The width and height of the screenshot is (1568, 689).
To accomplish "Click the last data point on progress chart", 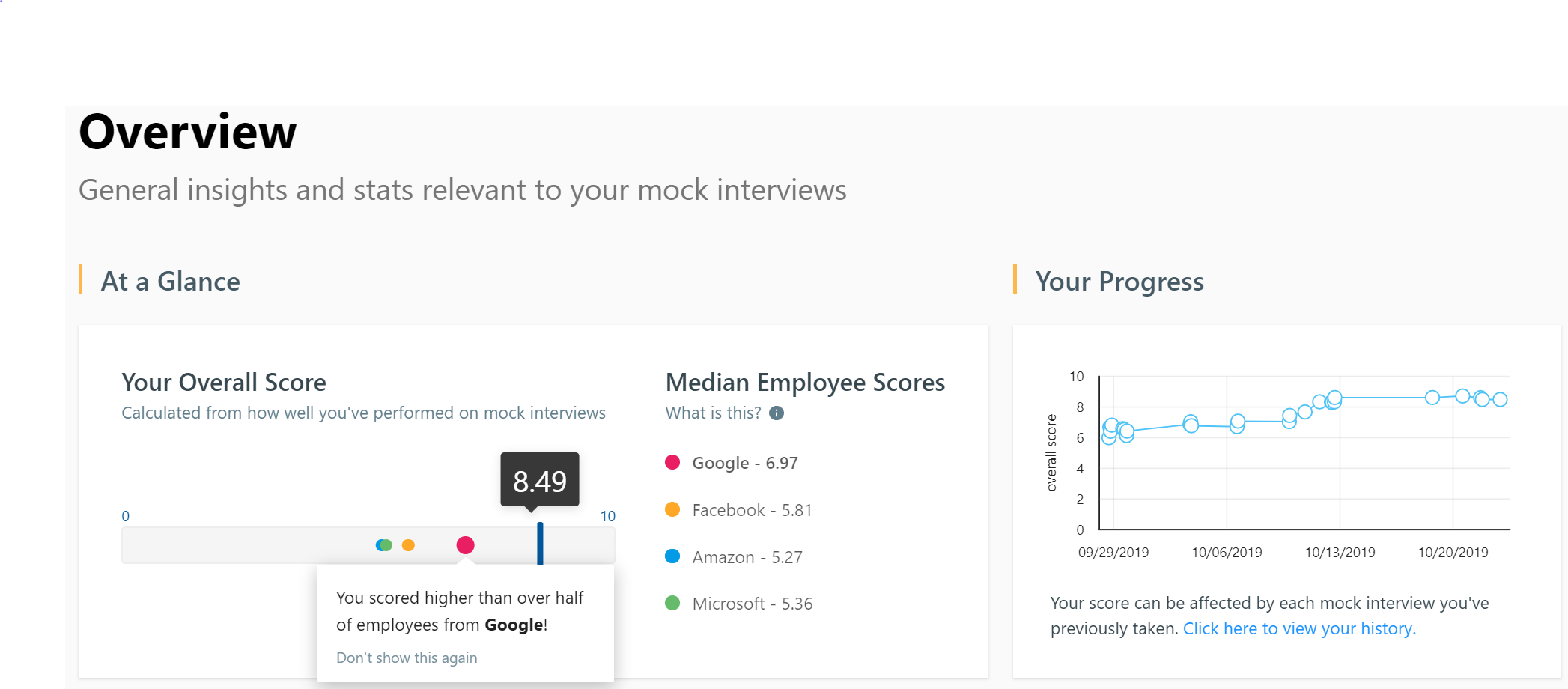I will click(x=1500, y=400).
